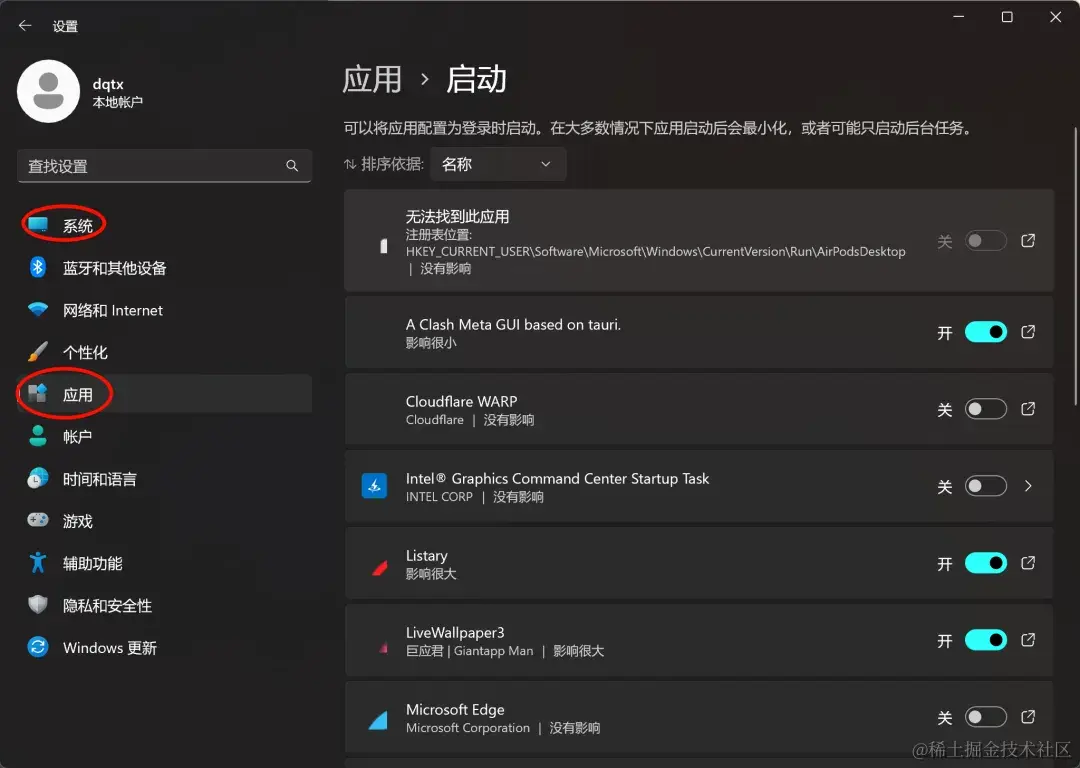1080x768 pixels.
Task: Click the 辅助功能 accessibility icon
Action: [x=37, y=563]
